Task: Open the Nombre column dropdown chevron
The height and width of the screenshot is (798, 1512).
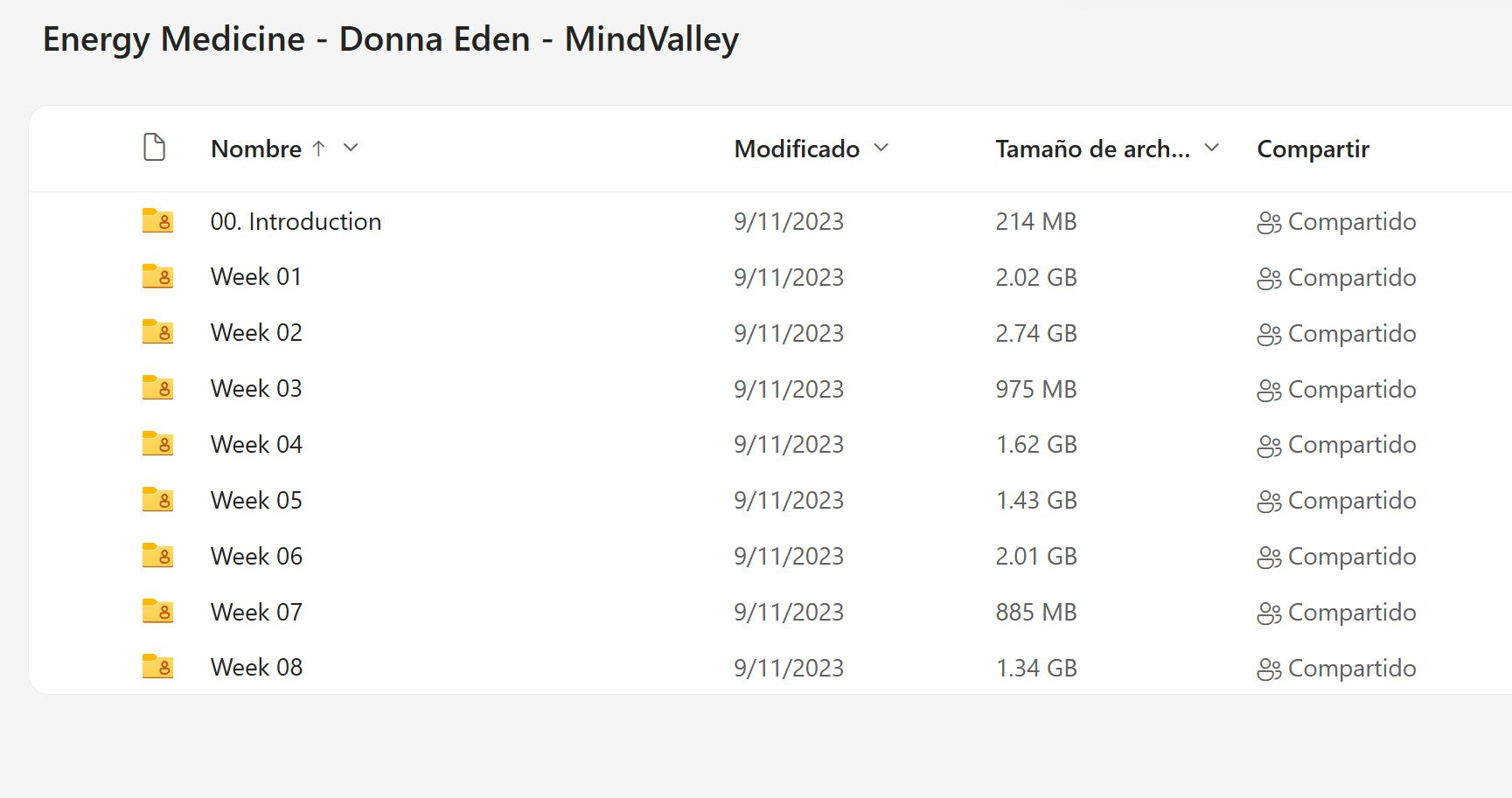Action: point(351,148)
